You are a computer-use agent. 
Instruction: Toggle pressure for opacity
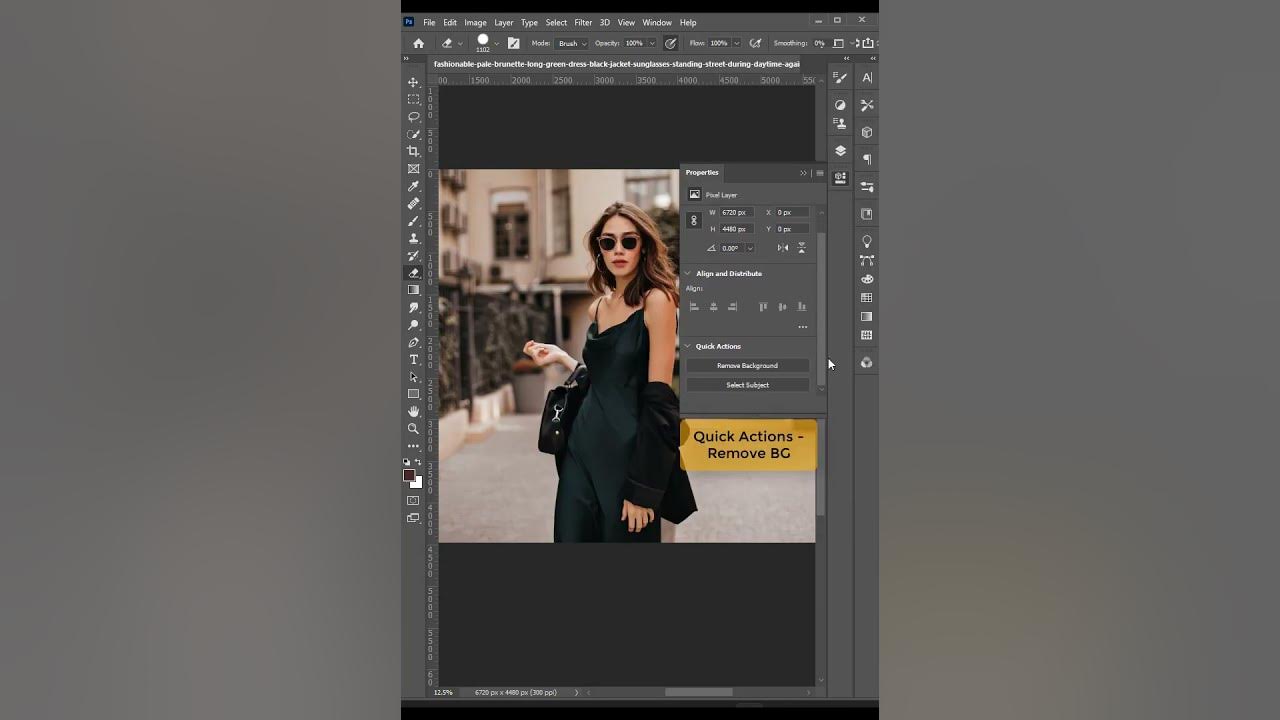point(670,43)
